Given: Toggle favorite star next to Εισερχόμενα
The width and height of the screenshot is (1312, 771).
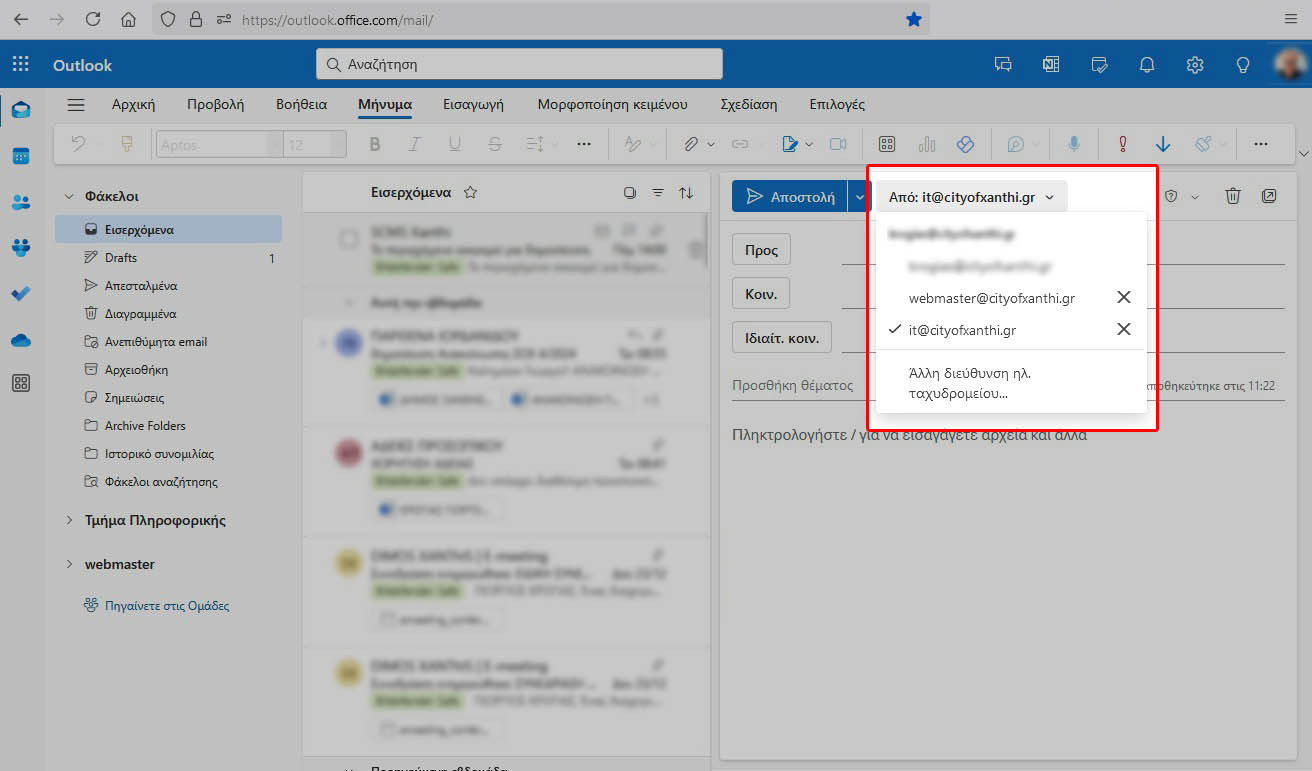Looking at the screenshot, I should pyautogui.click(x=470, y=192).
